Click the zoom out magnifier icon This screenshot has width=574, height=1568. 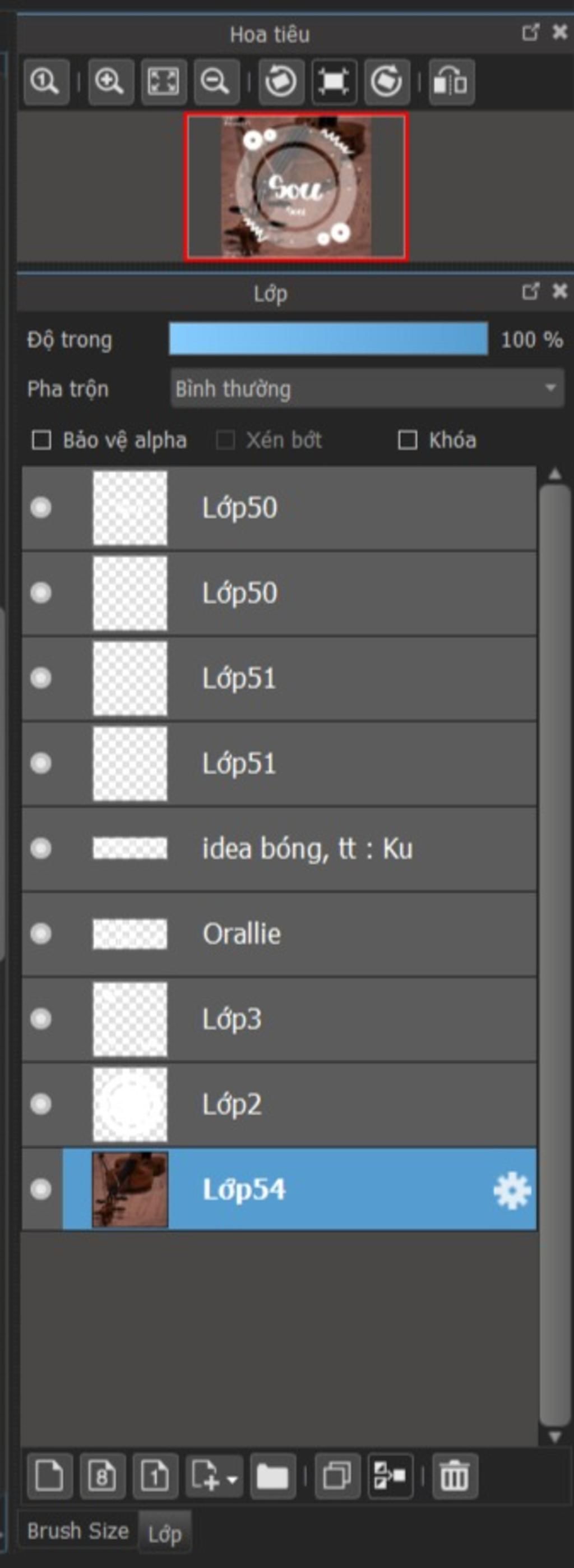216,81
